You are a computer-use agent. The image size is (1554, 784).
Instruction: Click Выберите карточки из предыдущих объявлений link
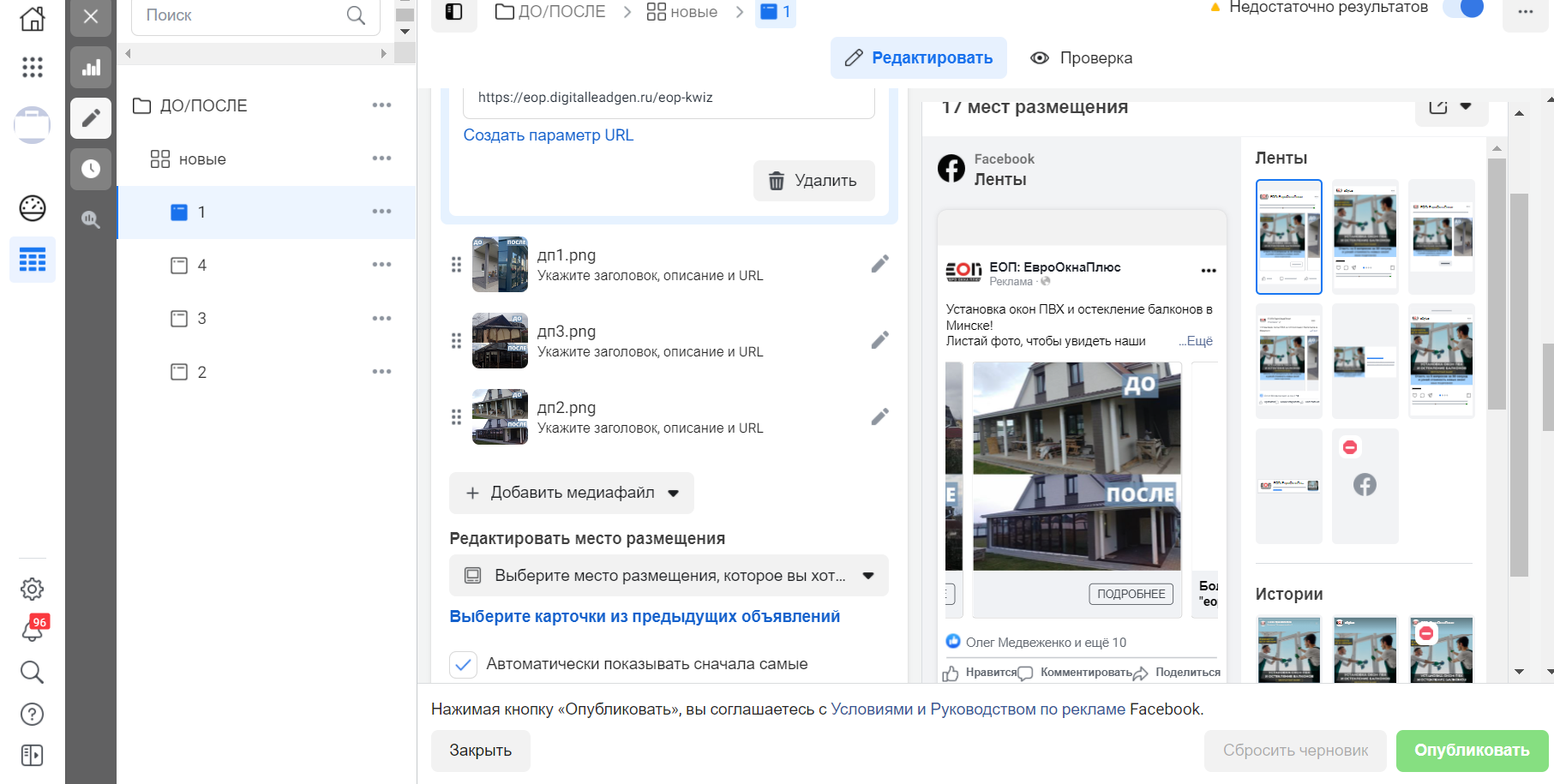(x=645, y=617)
